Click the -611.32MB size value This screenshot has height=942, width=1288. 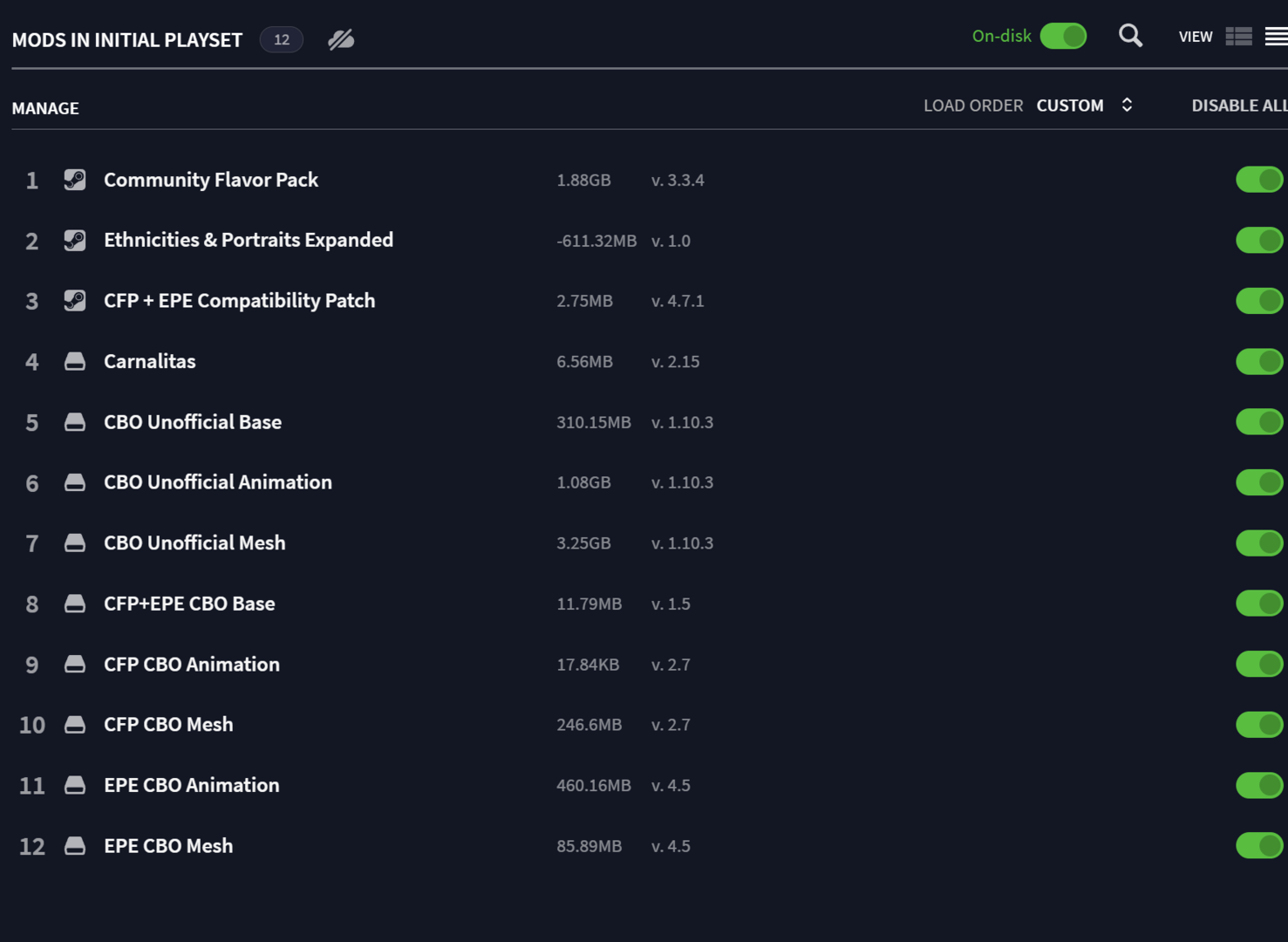click(x=596, y=241)
